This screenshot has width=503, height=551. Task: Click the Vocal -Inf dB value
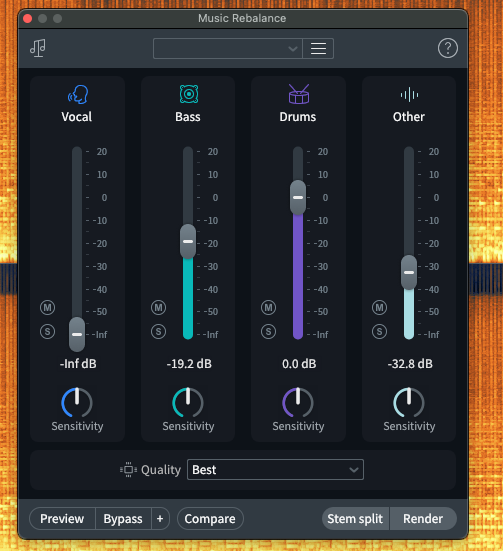78,364
